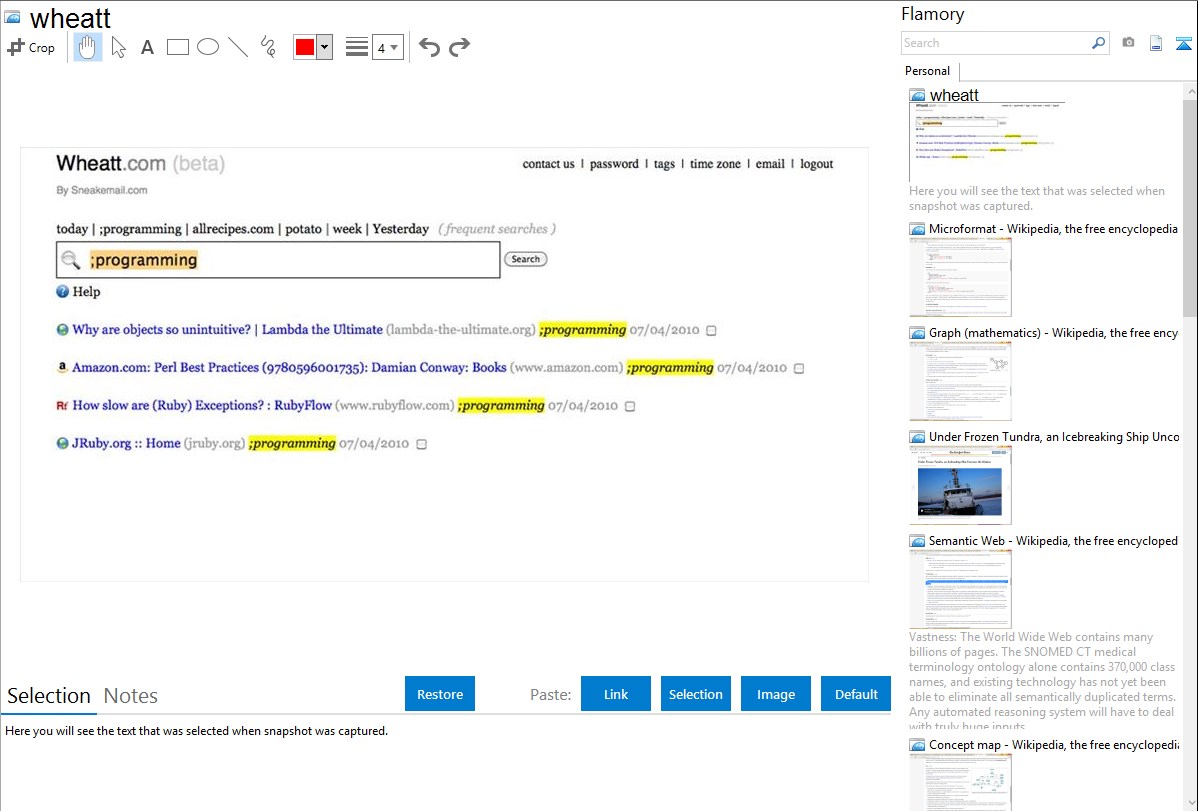This screenshot has width=1198, height=811.
Task: Click the Paste Default button
Action: tap(856, 694)
